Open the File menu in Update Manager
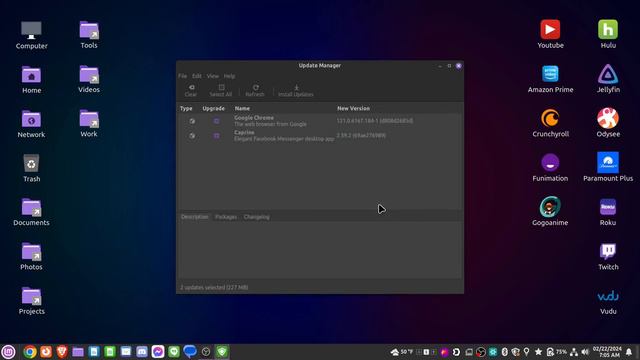This screenshot has width=640, height=360. pos(182,76)
